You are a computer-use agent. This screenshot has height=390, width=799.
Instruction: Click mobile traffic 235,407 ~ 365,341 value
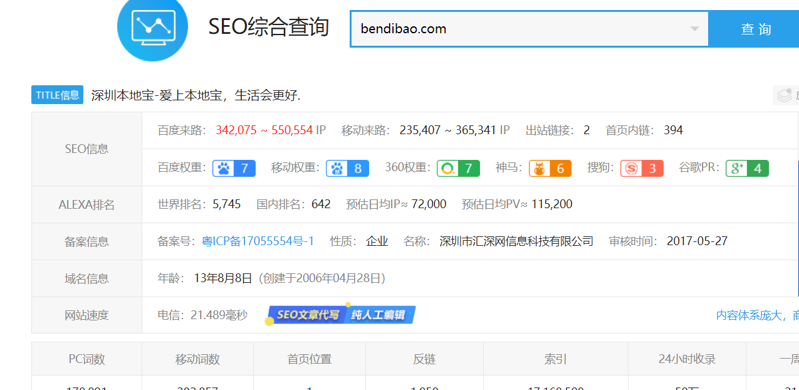point(447,130)
